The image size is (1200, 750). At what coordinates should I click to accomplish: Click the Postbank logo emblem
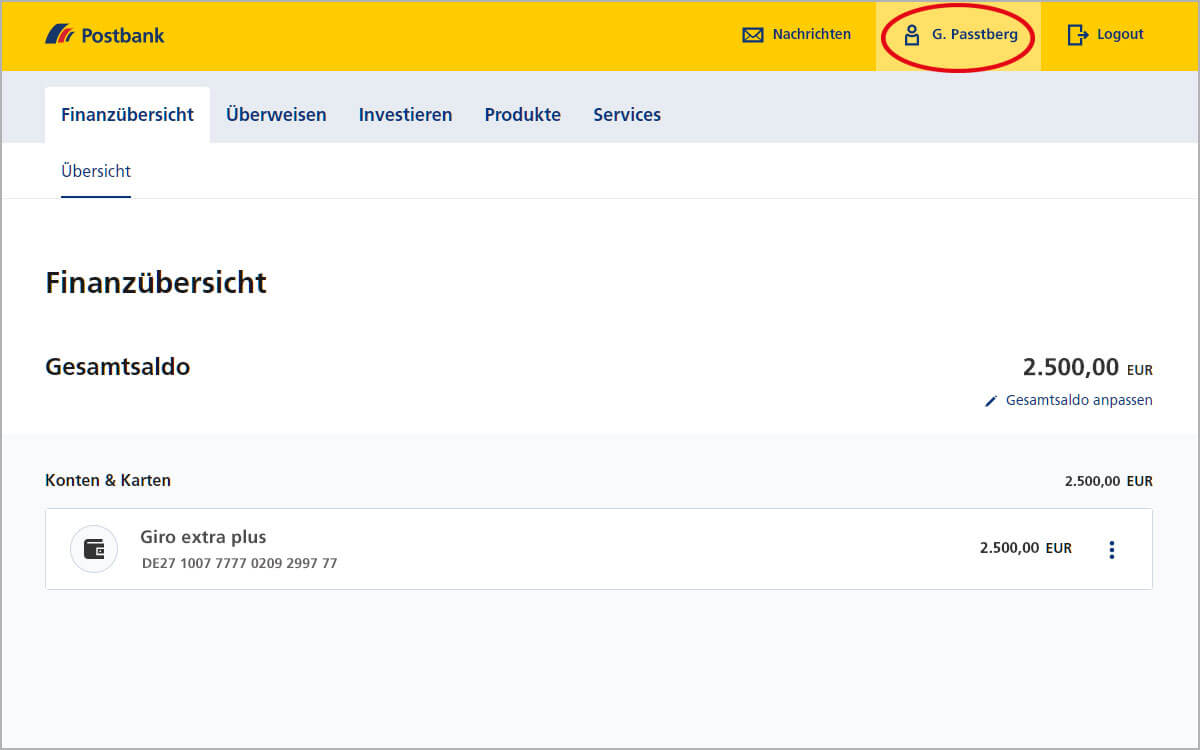pos(60,35)
